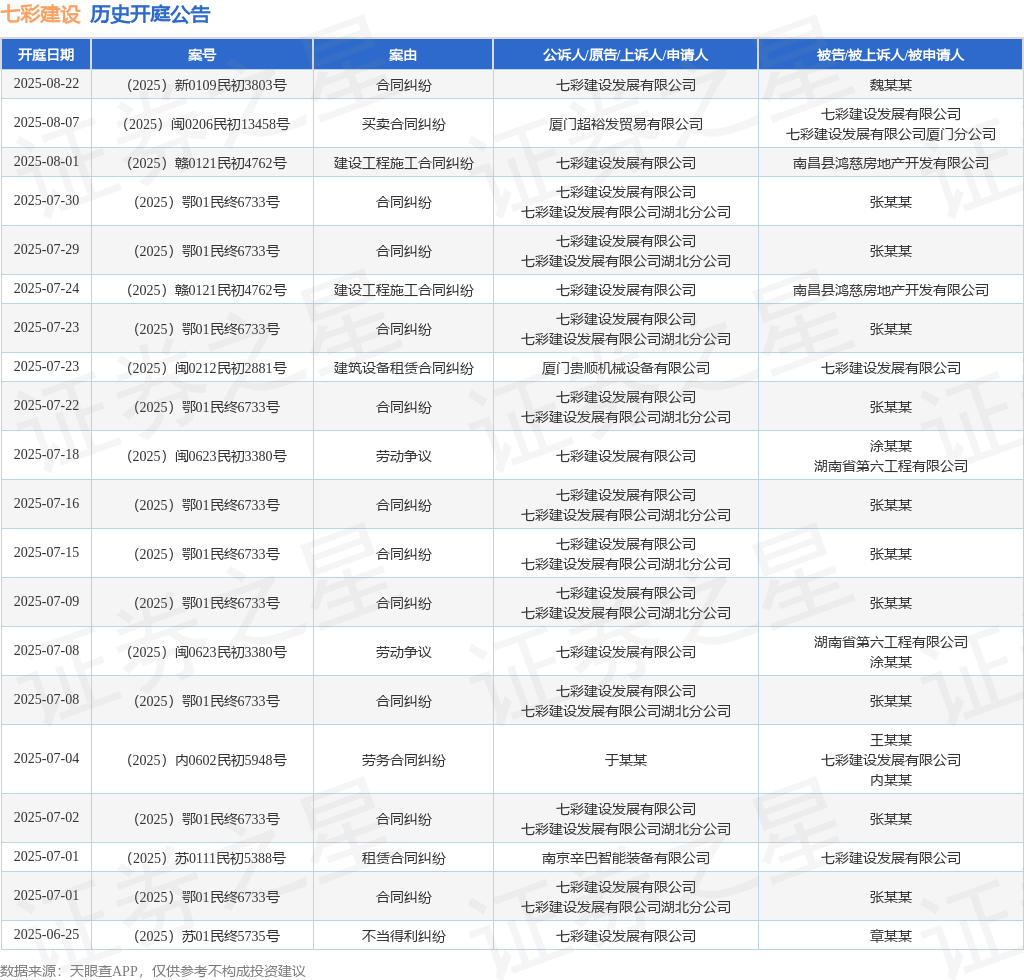Click date 2025-08-22
The width and height of the screenshot is (1024, 980).
coord(46,84)
